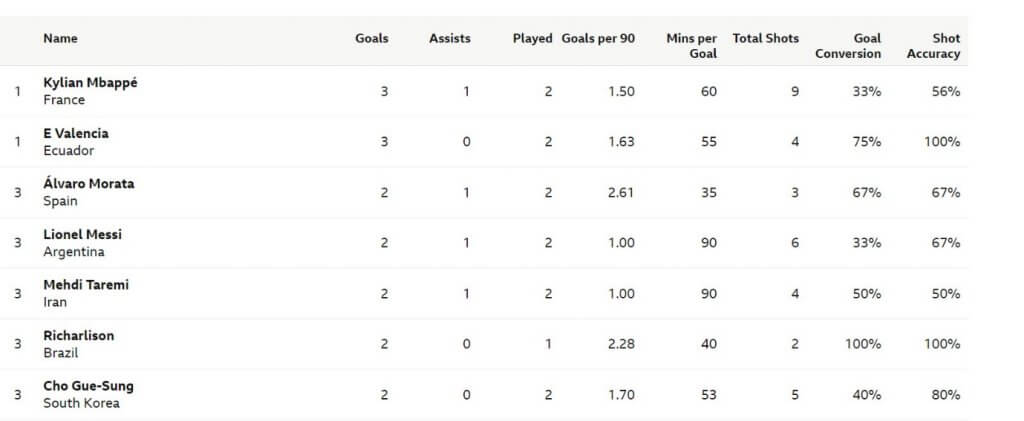Select Mehdi Taremi's name
This screenshot has width=1024, height=421.
tap(86, 285)
